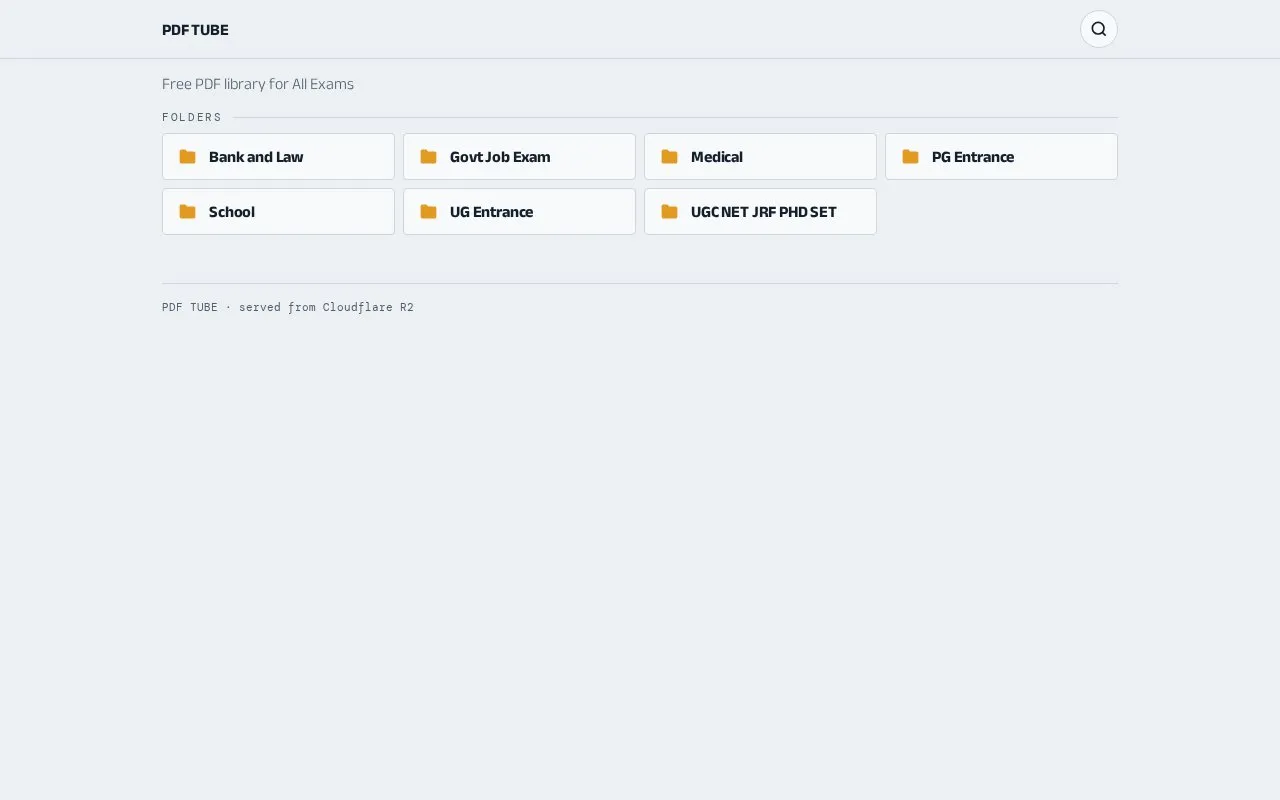Click the FOLDERS section heading

pos(192,117)
